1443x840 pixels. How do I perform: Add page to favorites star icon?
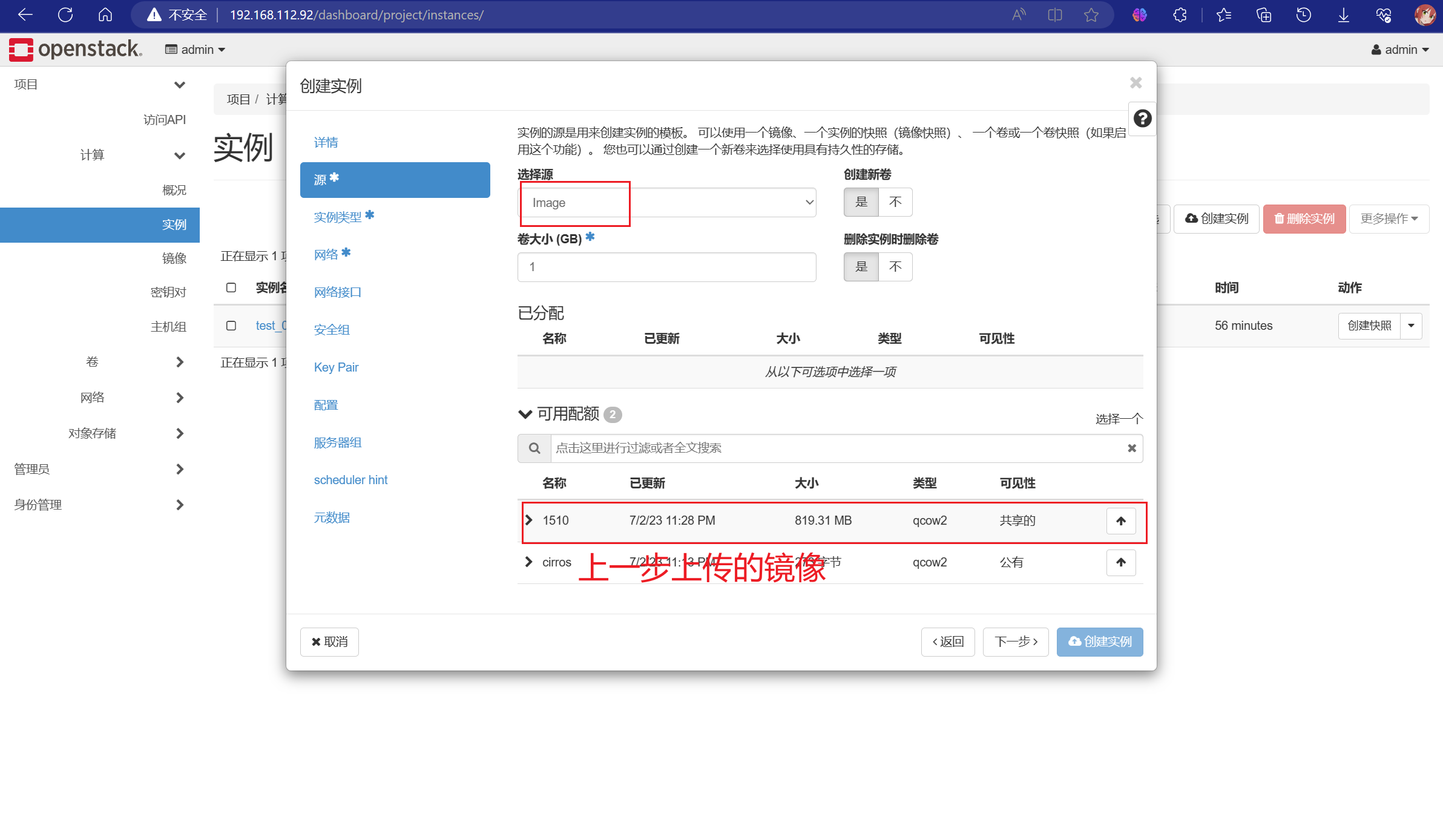coord(1091,15)
